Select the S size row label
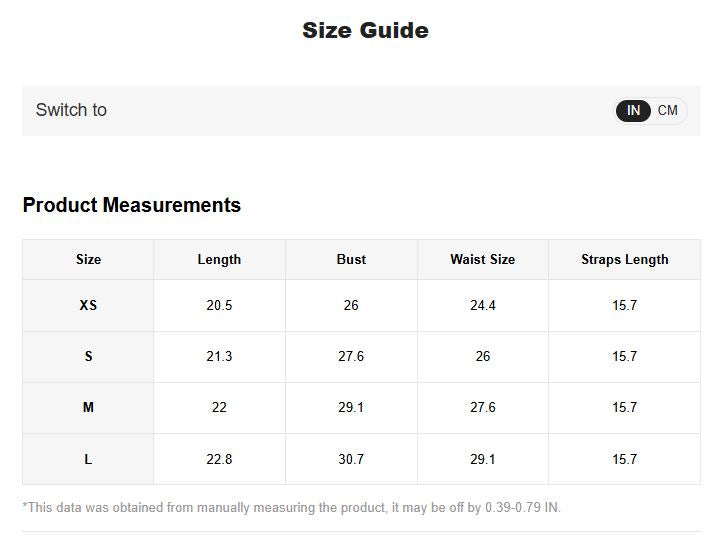Viewport: 719px width, 550px height. point(88,356)
